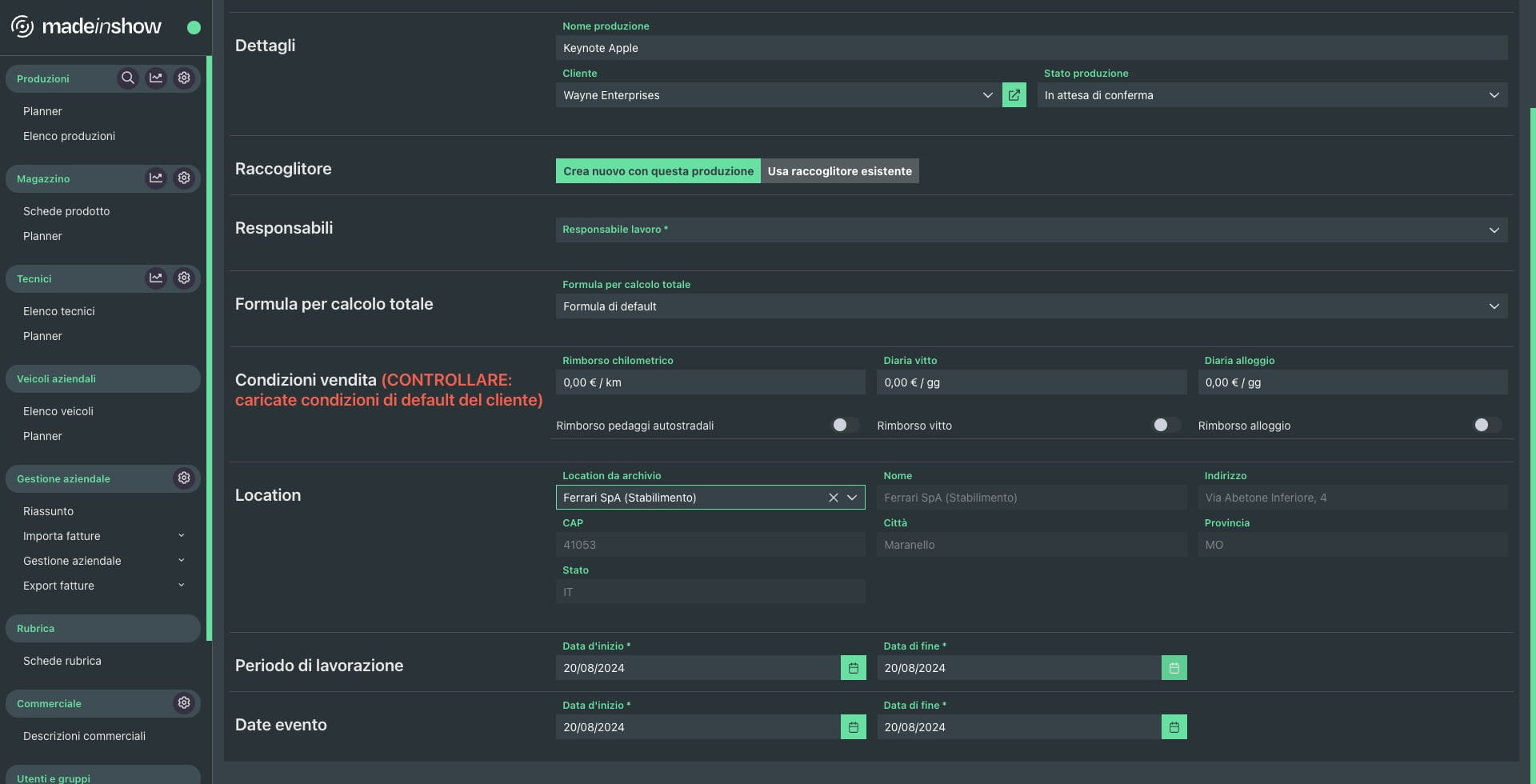
Task: Open Descrizioni commerciali page
Action: coord(84,736)
